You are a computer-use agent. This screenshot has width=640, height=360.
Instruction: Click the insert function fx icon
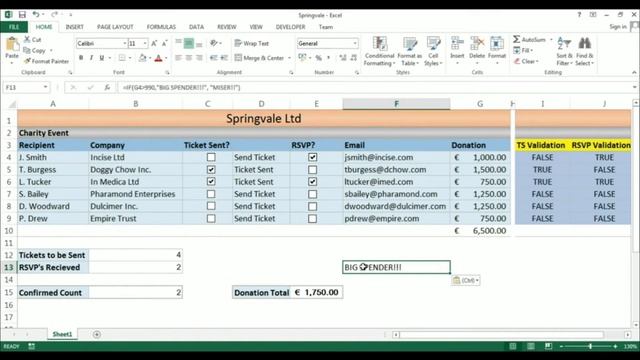point(107,87)
